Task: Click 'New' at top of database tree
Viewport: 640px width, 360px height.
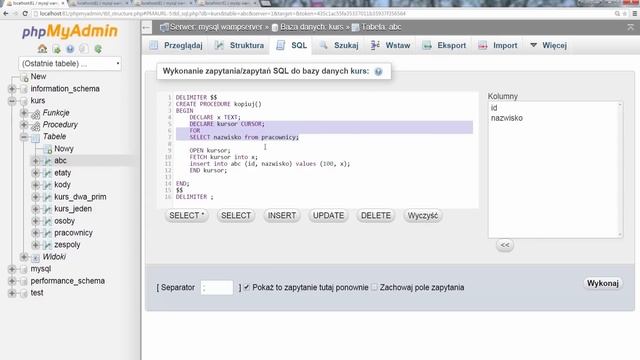Action: click(38, 76)
